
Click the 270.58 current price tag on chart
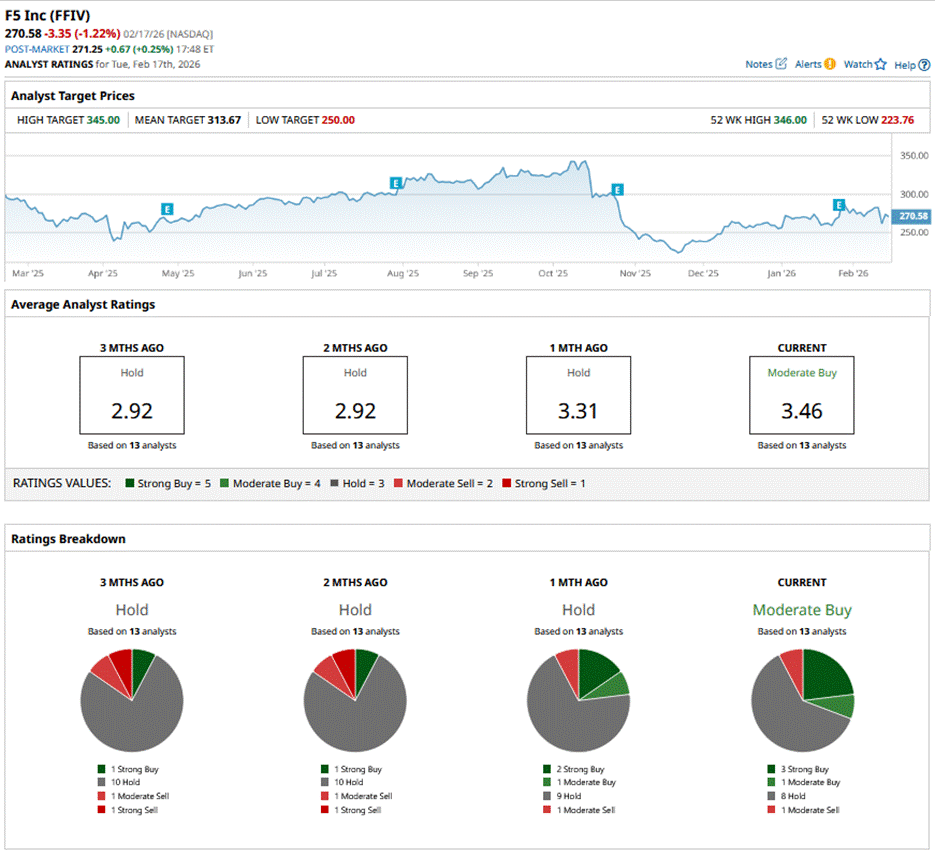[x=913, y=216]
